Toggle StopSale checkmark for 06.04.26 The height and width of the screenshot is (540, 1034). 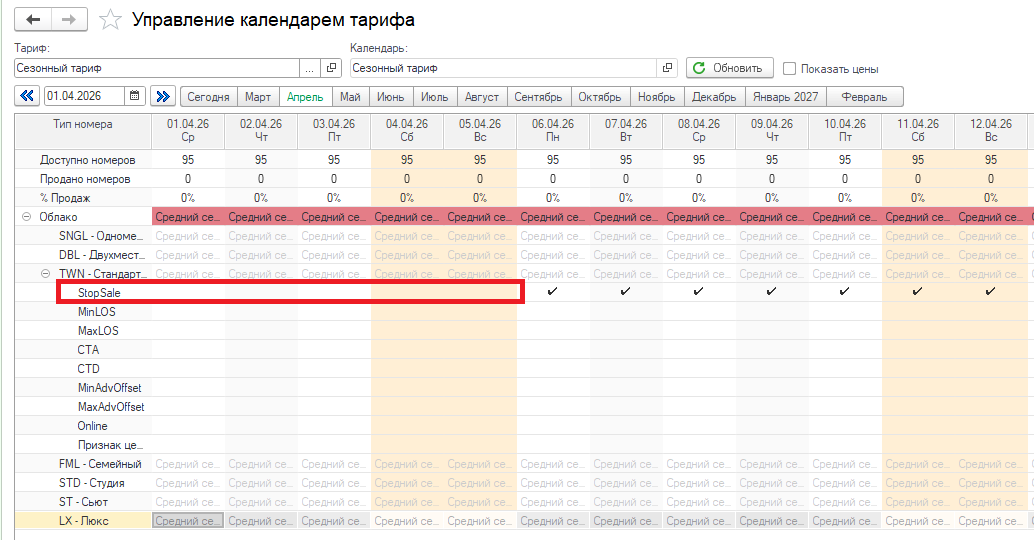(553, 291)
